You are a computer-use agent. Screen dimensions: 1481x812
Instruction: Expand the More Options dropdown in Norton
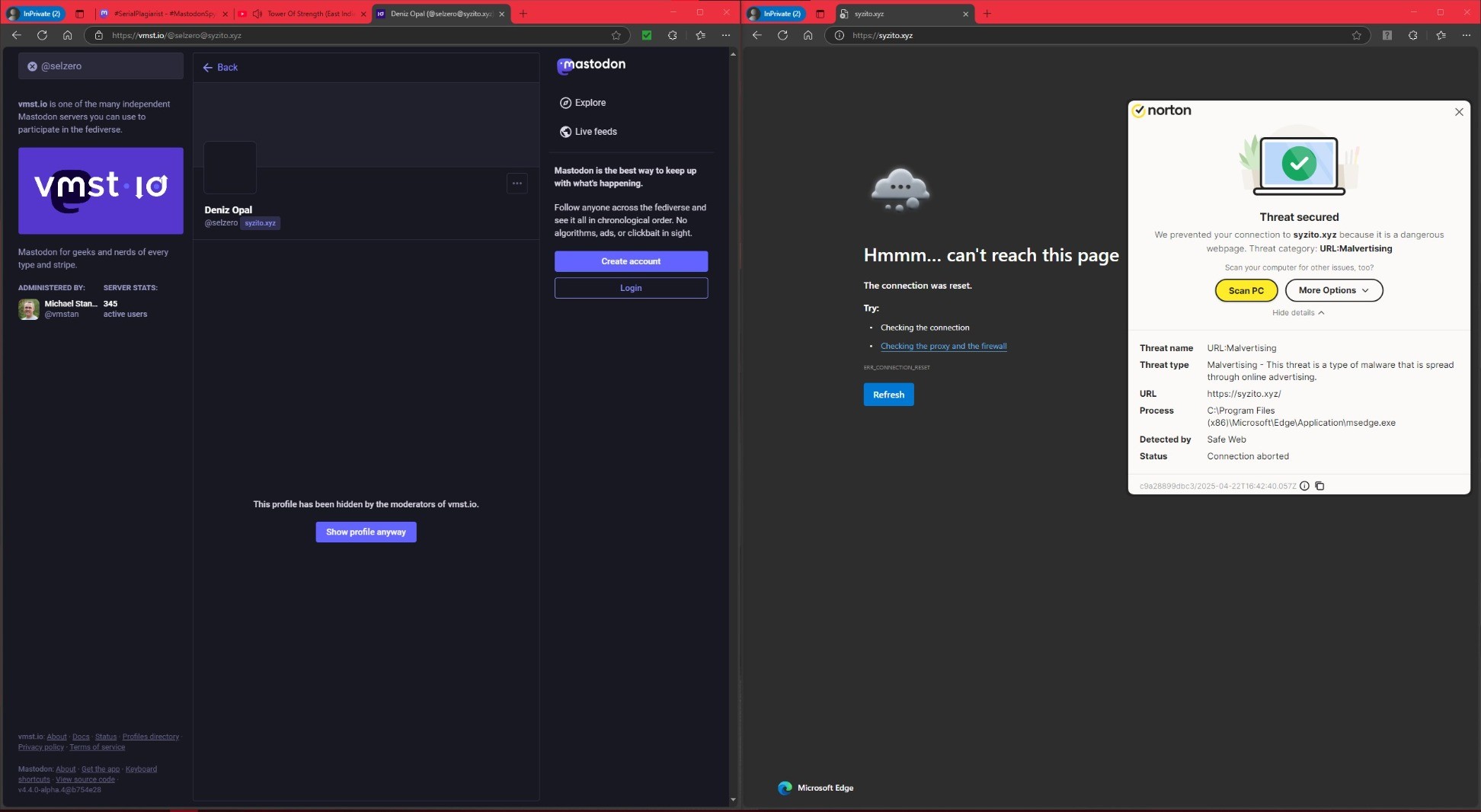click(x=1333, y=290)
